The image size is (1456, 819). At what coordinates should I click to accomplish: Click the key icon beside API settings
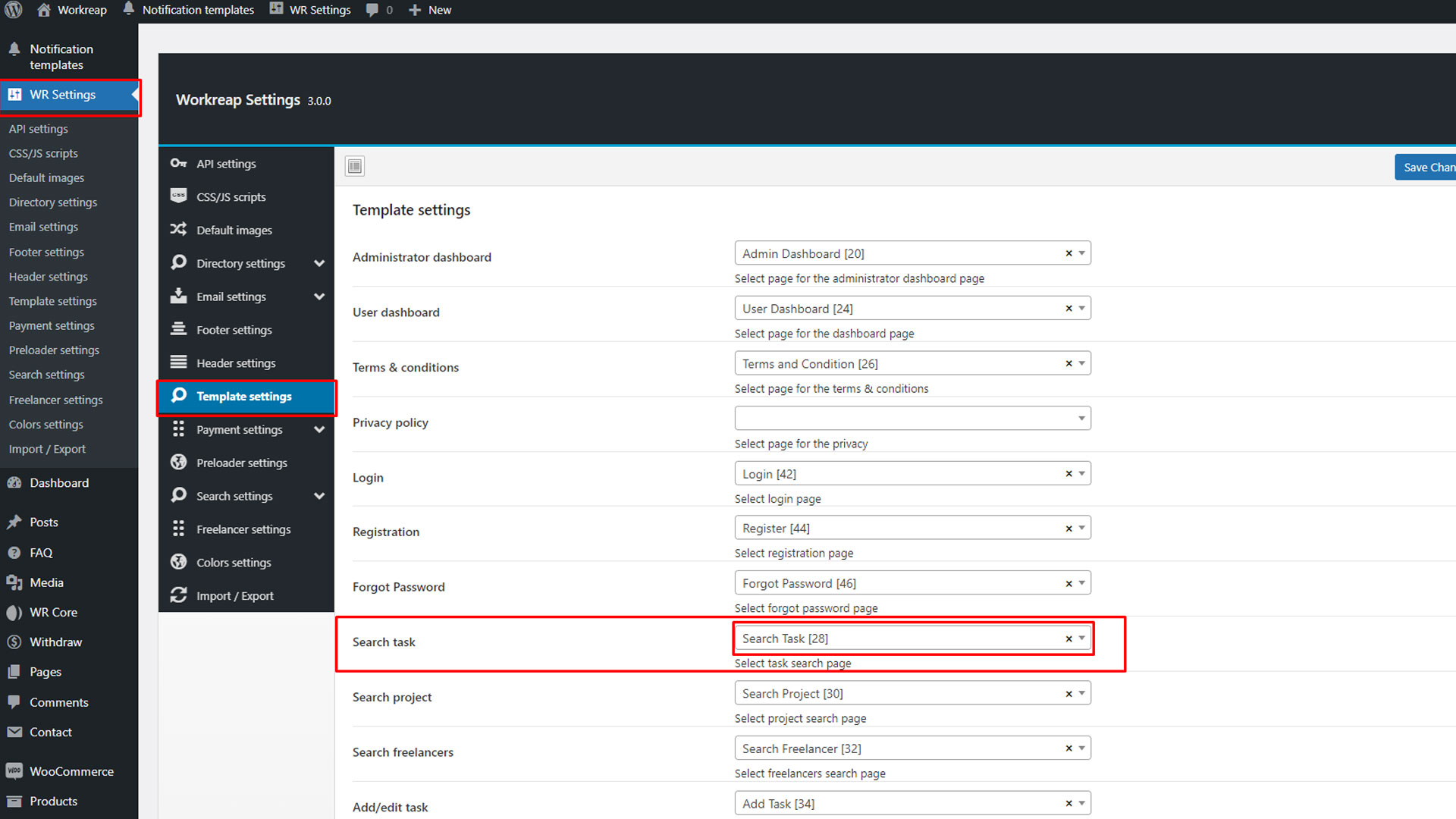click(178, 164)
